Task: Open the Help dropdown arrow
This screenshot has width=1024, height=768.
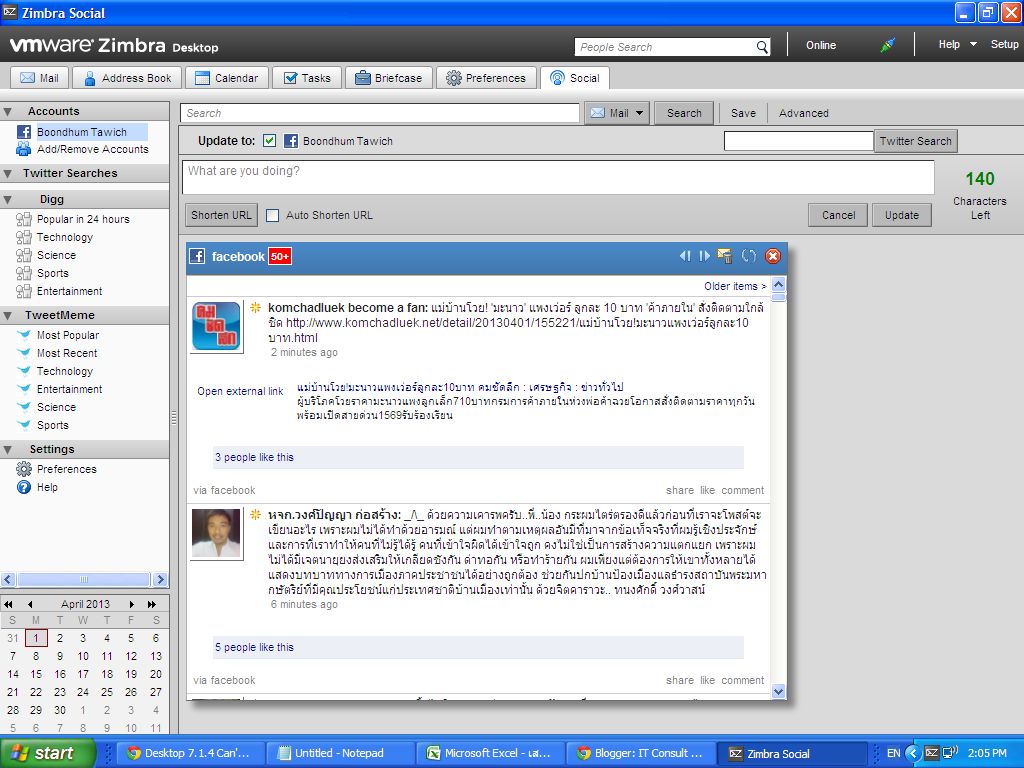Action: click(973, 44)
